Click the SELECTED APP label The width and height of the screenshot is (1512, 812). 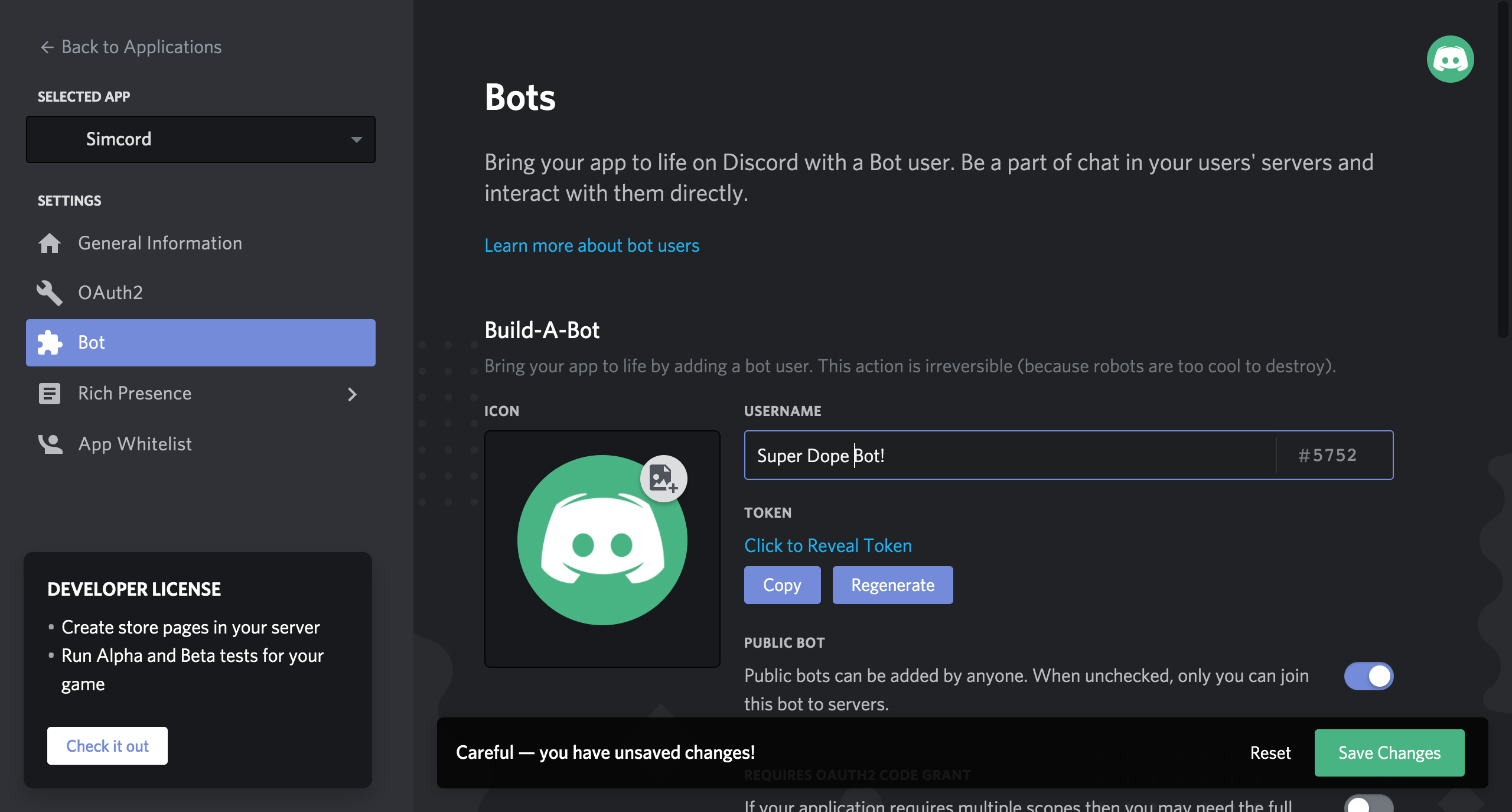point(84,96)
